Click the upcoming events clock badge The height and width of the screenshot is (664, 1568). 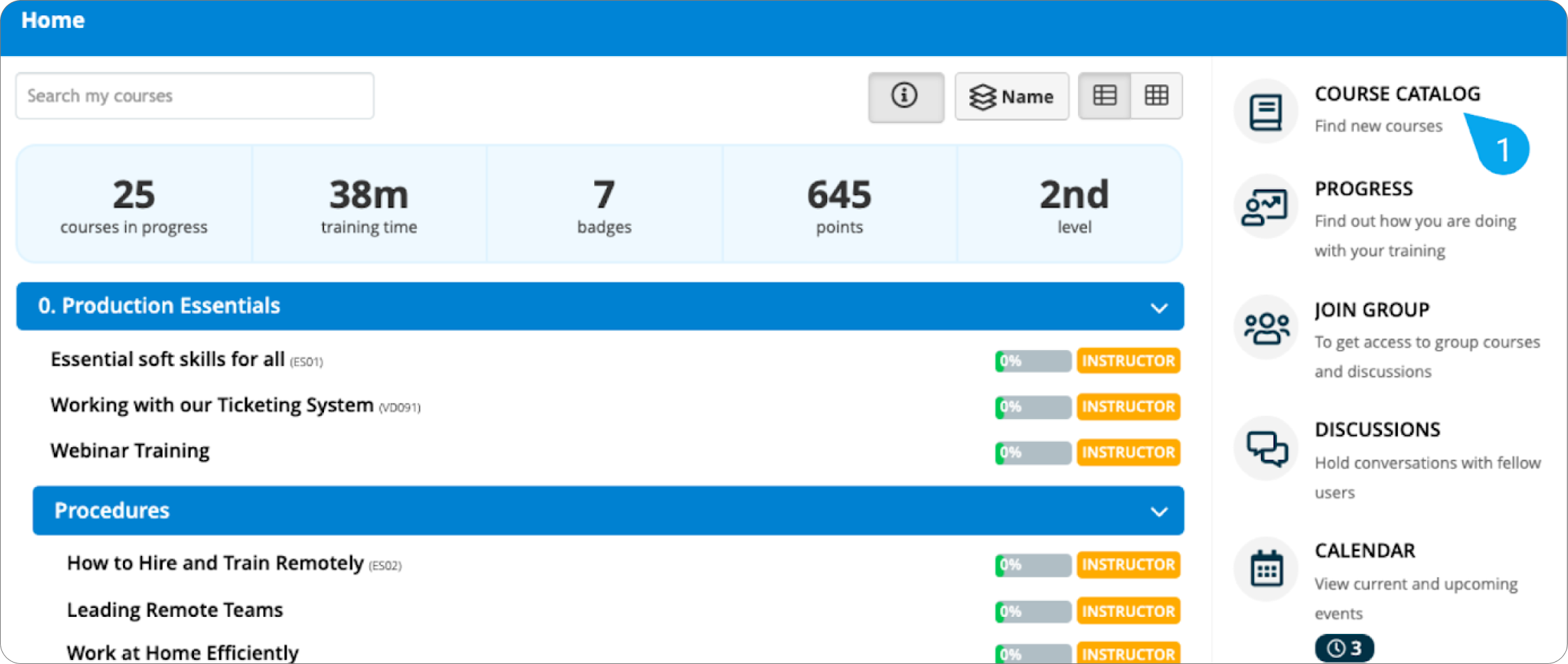(1343, 648)
